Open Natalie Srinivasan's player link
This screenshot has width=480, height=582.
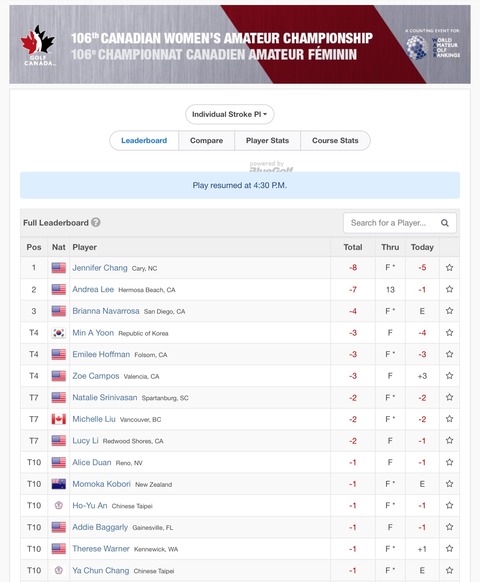click(105, 398)
